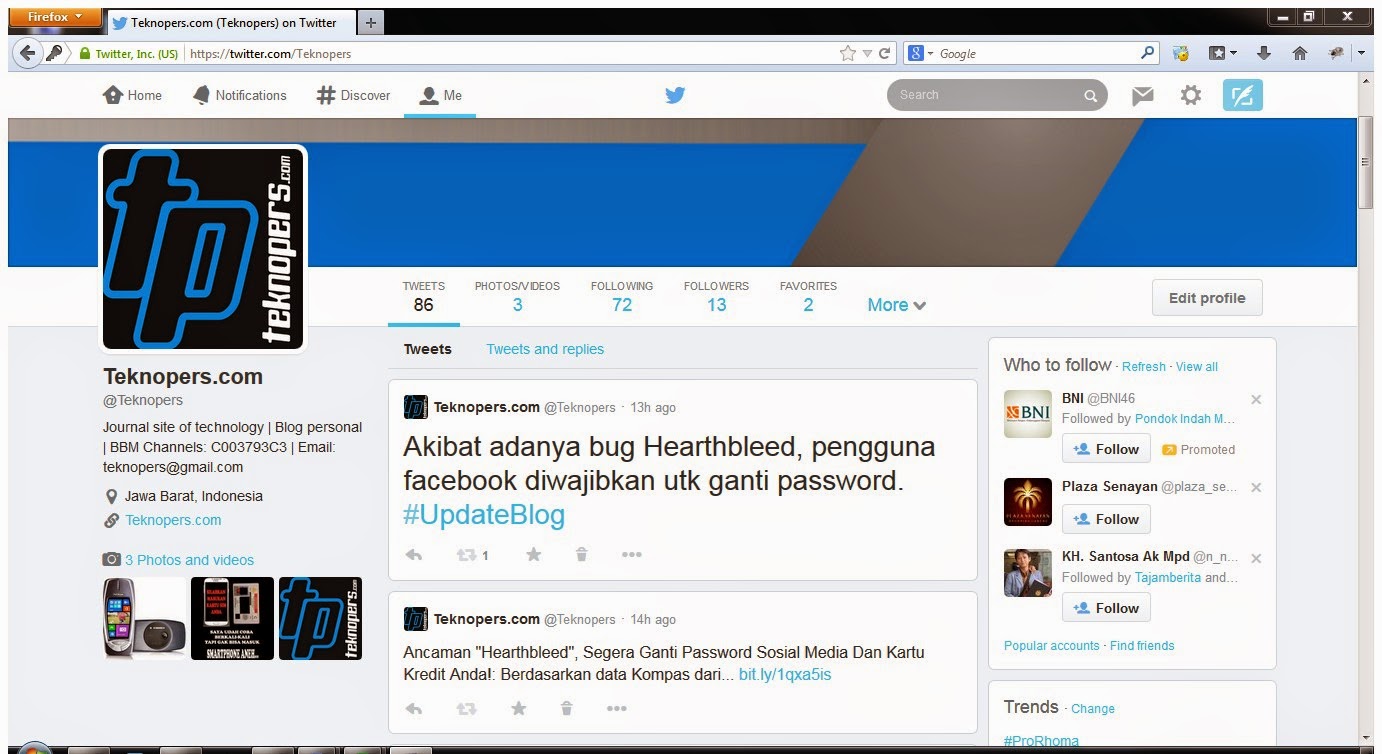The width and height of the screenshot is (1382, 754).
Task: Delete the top tweet via trash icon
Action: (x=581, y=554)
